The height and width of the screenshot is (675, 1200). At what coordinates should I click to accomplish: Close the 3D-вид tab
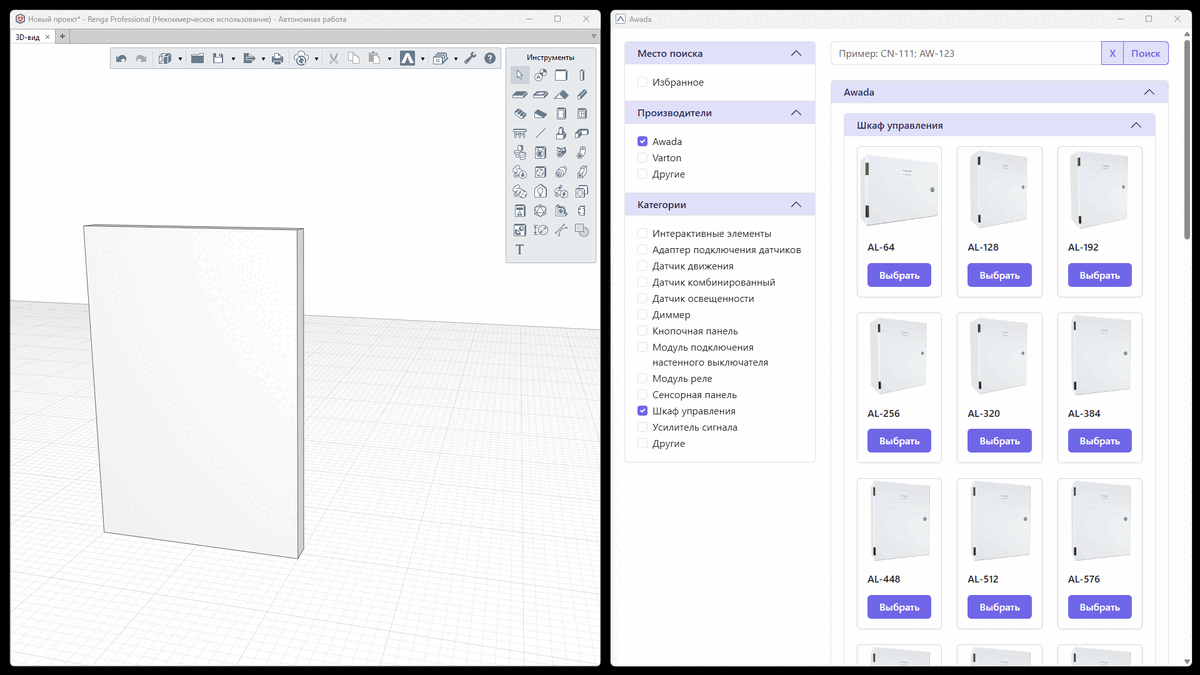[47, 37]
